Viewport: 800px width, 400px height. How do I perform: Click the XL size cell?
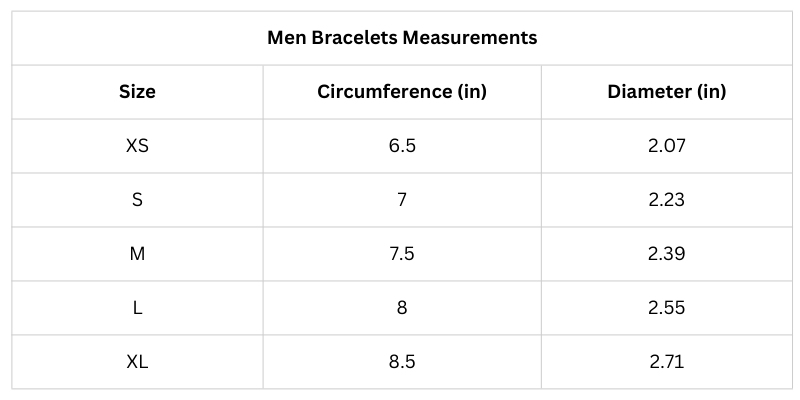coord(137,362)
